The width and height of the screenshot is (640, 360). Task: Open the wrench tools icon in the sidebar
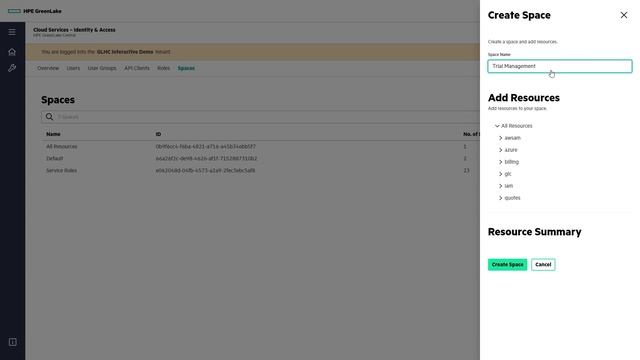[12, 68]
